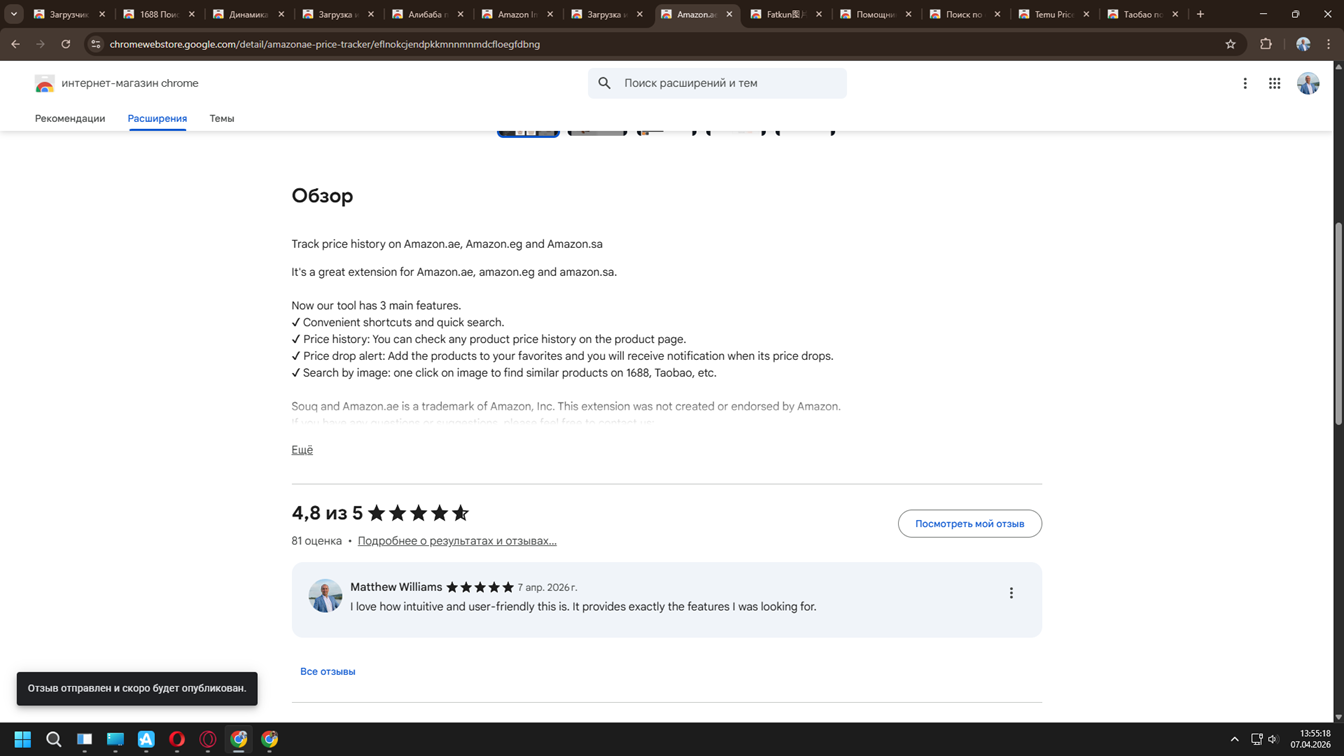The height and width of the screenshot is (756, 1344).
Task: Switch to the Загрузчик browser tab
Action: (x=68, y=14)
